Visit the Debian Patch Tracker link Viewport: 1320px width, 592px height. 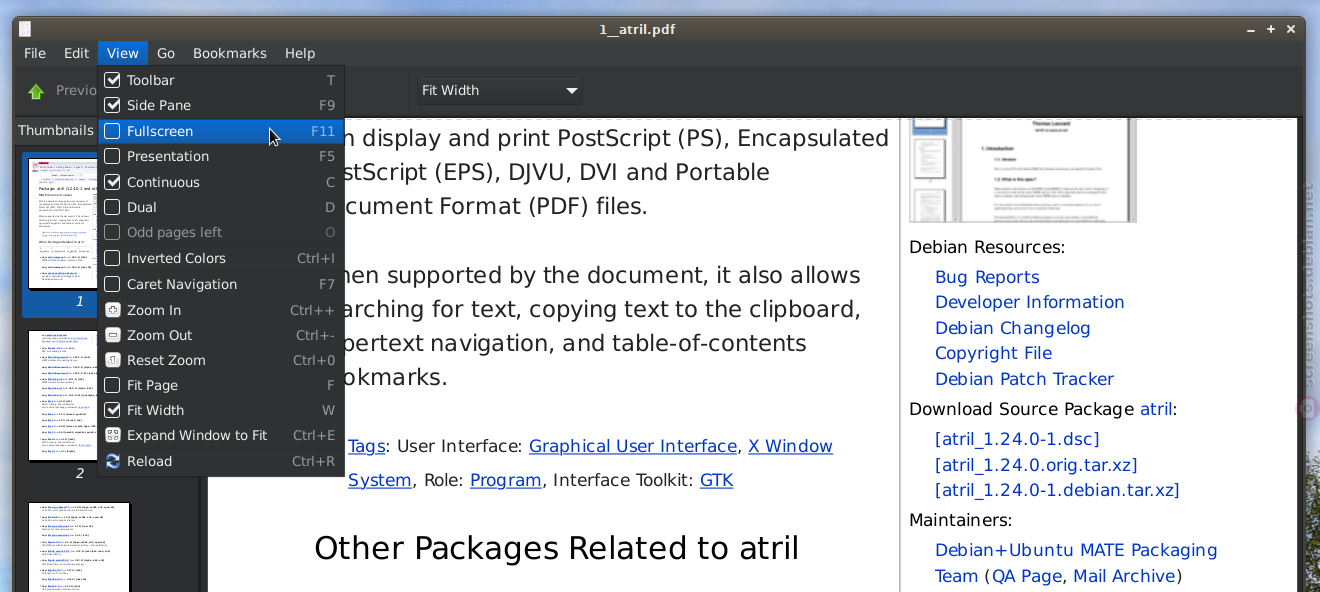pos(1024,379)
